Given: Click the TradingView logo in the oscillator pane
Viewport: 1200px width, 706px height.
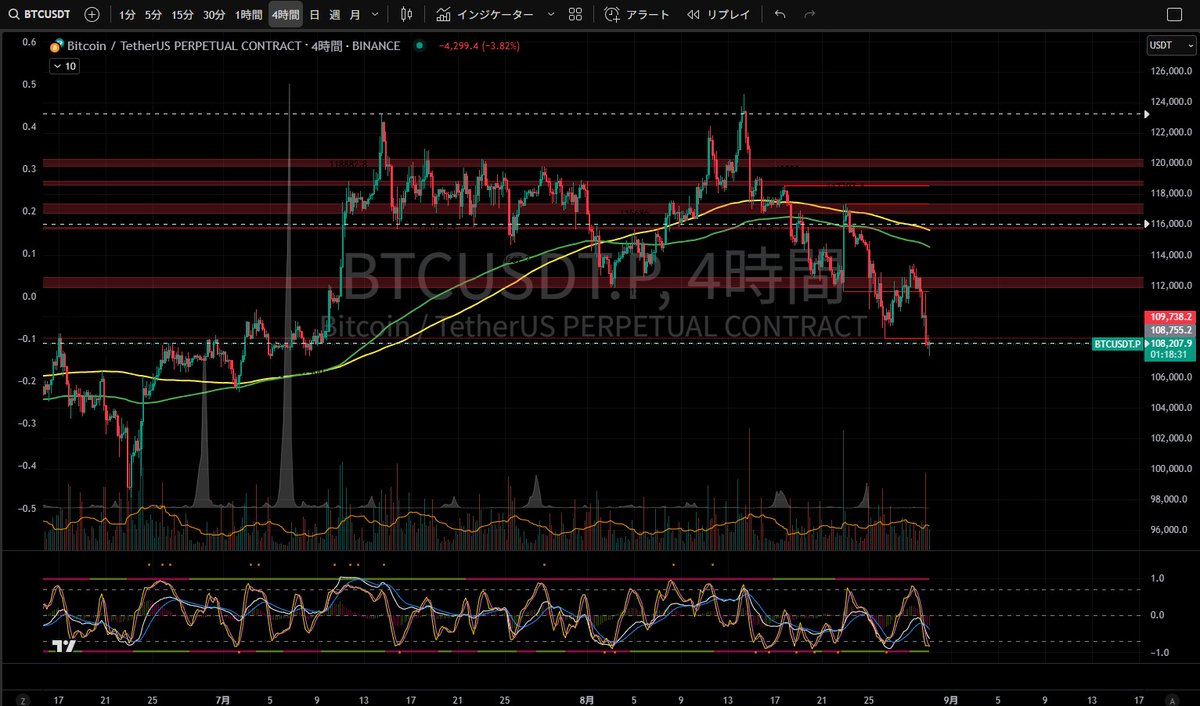Looking at the screenshot, I should pos(65,647).
